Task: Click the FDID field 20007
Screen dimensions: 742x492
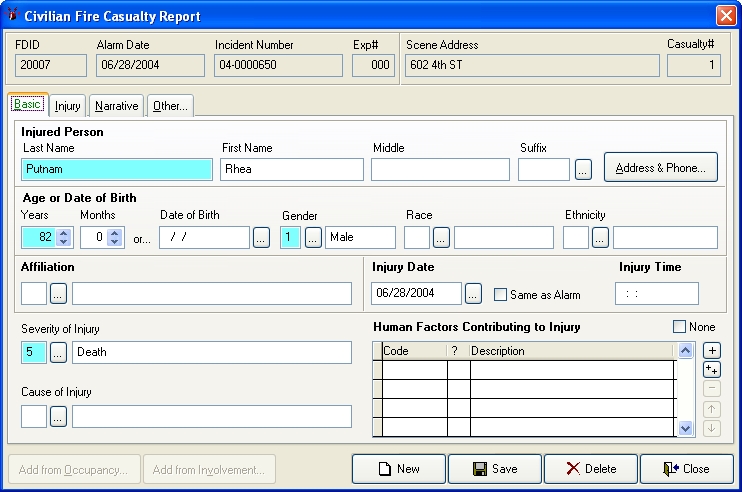Action: (x=51, y=65)
